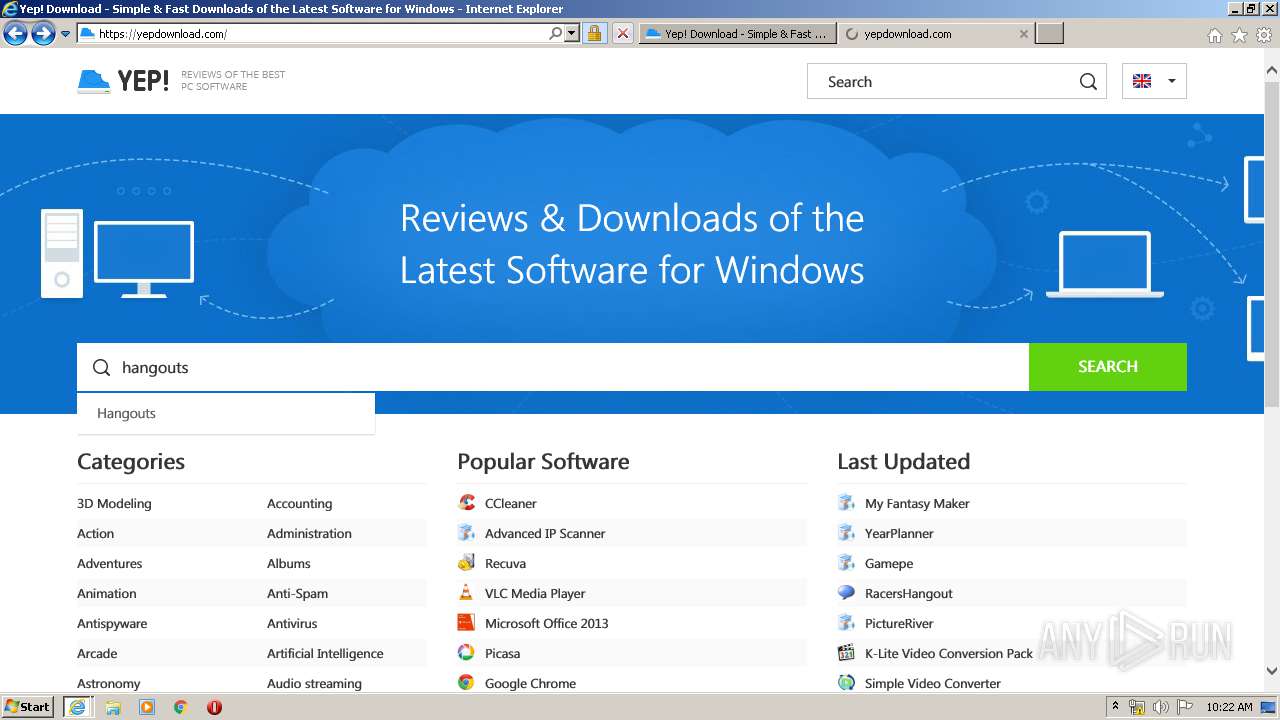
Task: Click the Advanced IP Scanner icon
Action: [x=466, y=533]
